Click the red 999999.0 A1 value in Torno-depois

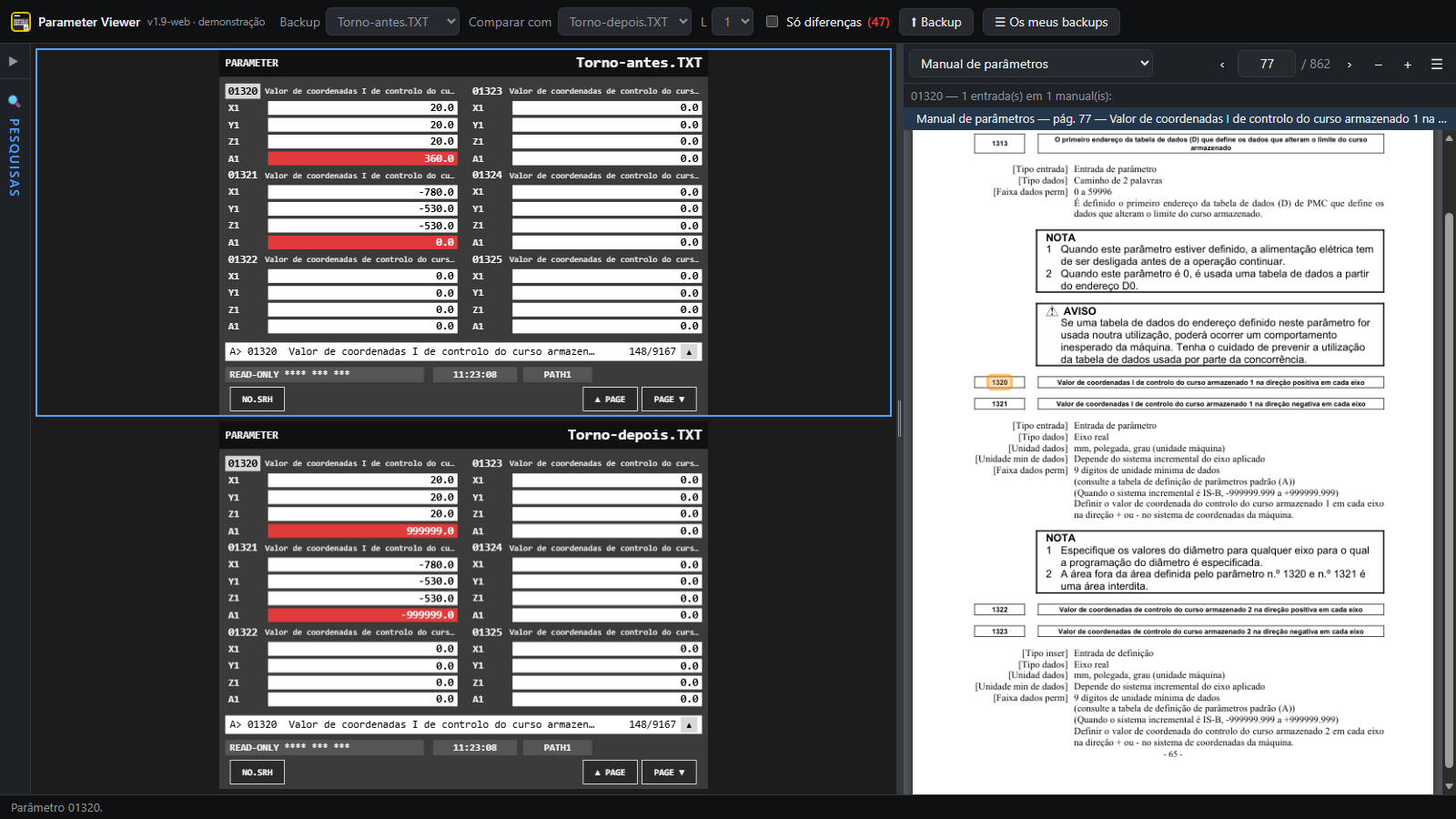click(x=362, y=531)
